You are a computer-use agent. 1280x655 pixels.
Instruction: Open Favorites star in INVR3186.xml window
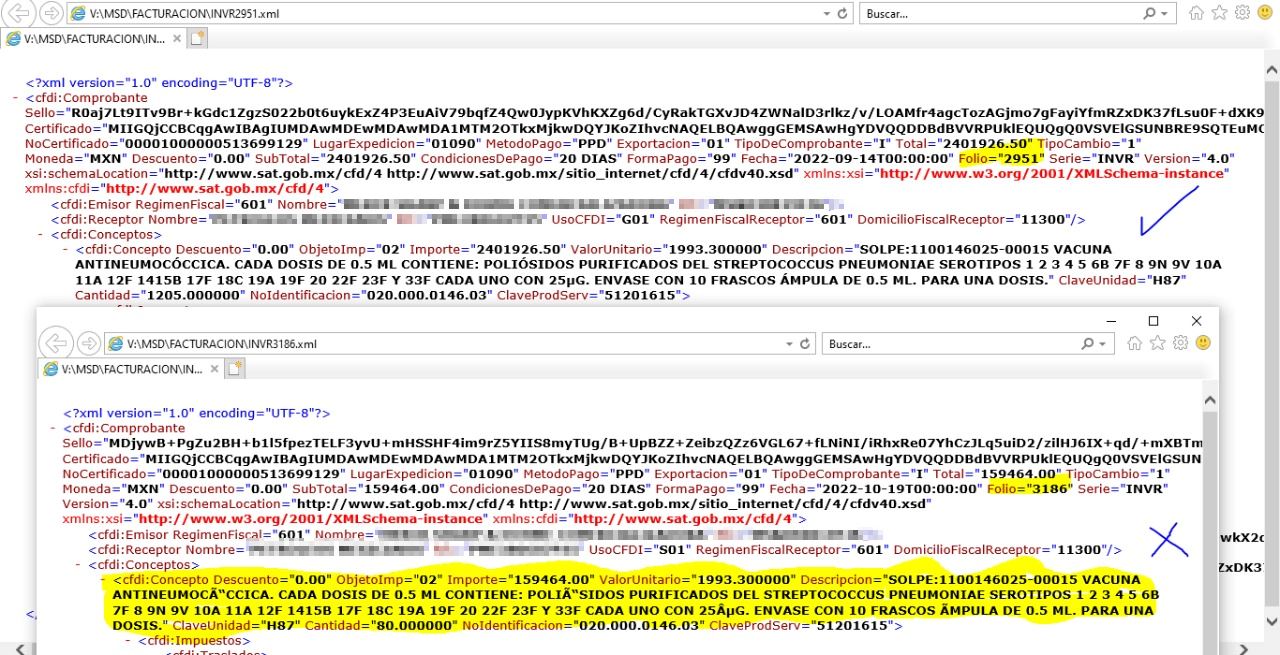pos(1155,344)
